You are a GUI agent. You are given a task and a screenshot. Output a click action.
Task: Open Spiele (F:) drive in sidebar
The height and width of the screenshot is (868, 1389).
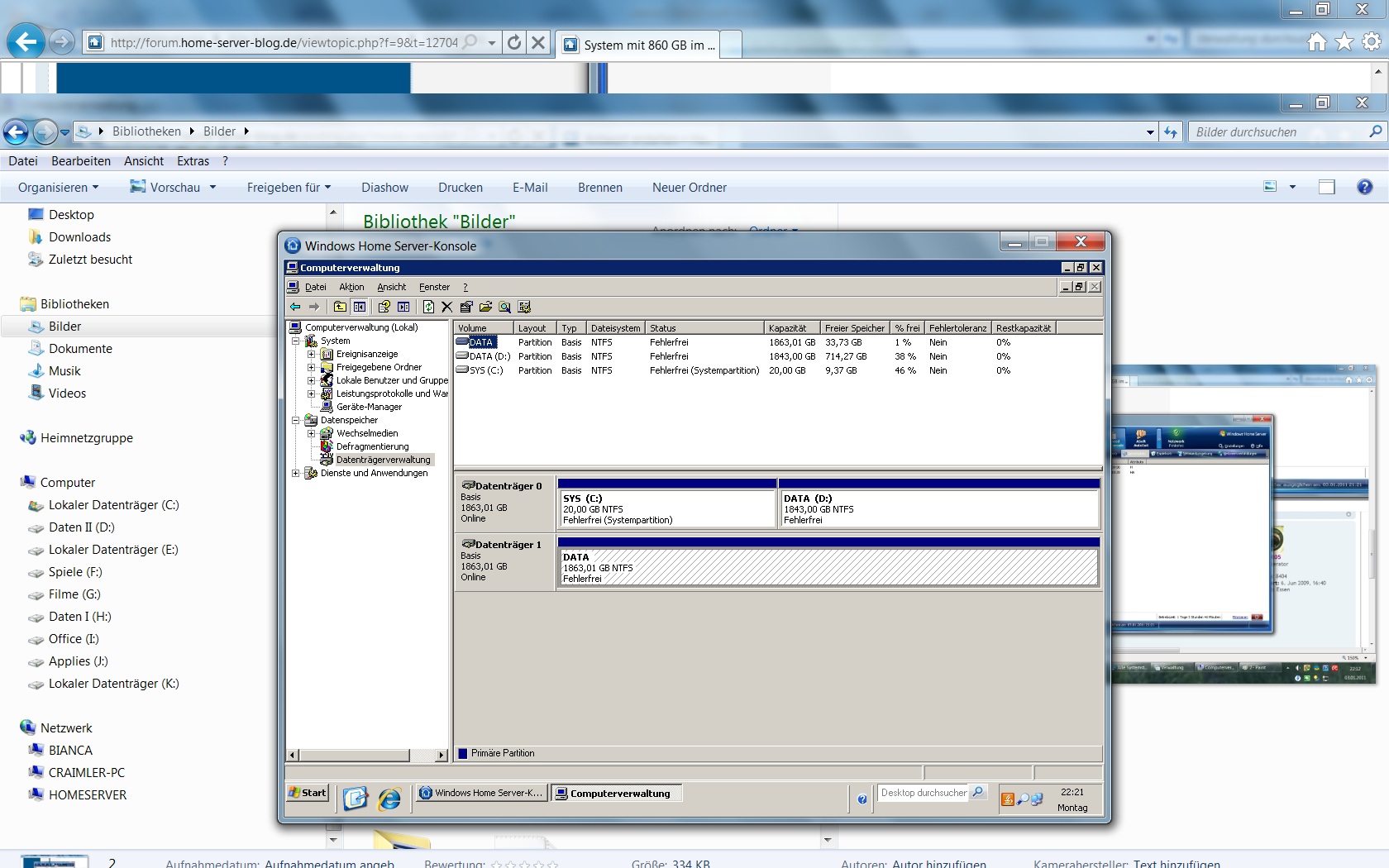[x=75, y=572]
